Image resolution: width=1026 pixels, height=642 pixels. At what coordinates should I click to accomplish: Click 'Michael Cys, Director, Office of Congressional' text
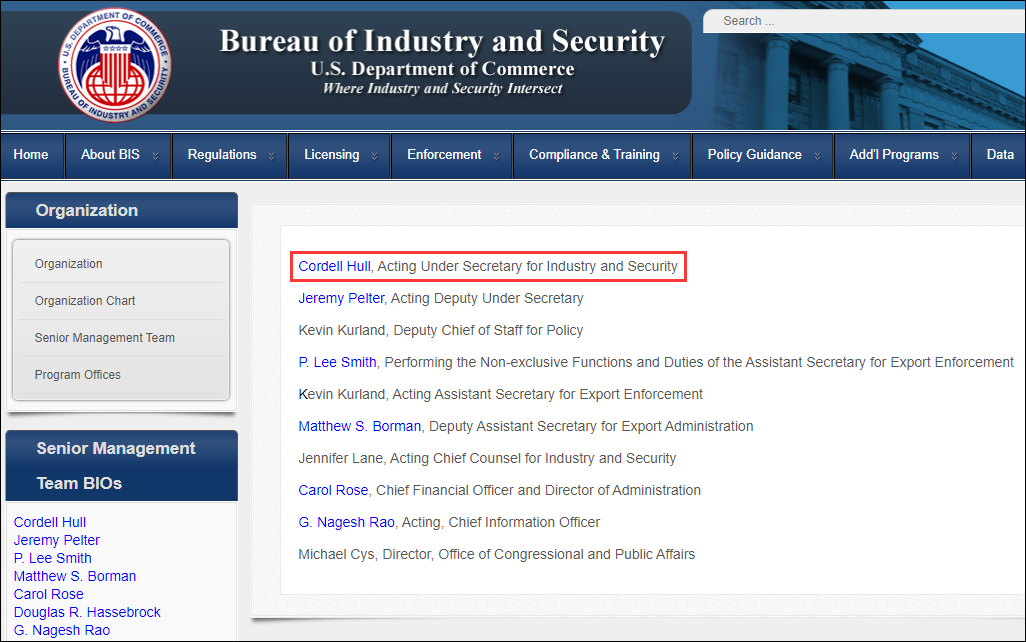coord(442,555)
